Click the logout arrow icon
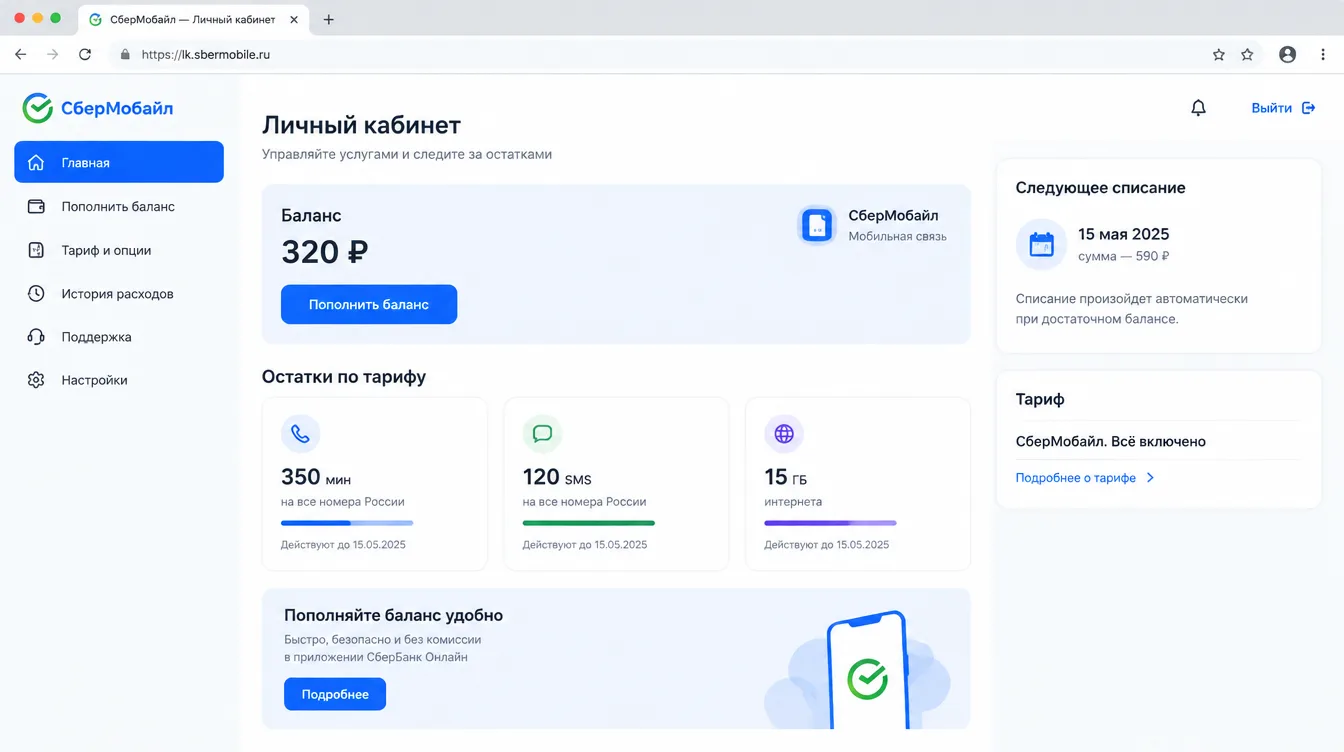The image size is (1344, 752). click(1308, 108)
